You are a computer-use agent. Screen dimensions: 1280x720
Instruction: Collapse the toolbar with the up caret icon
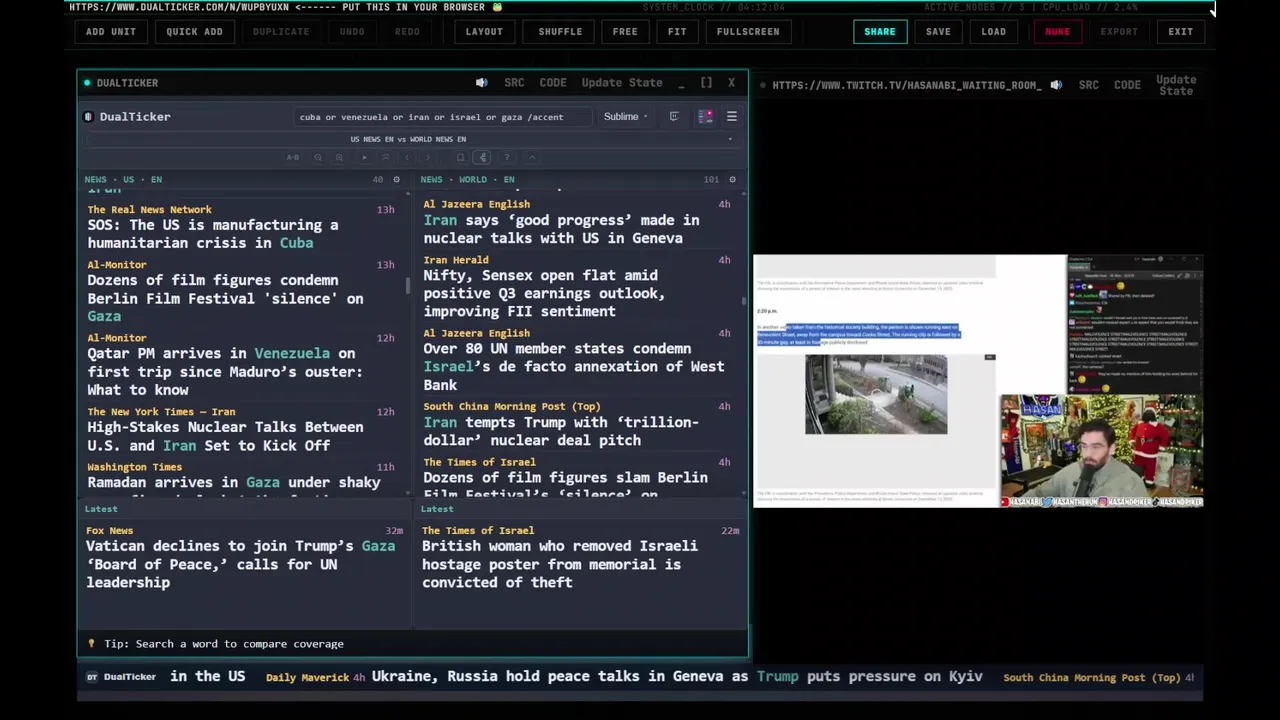pyautogui.click(x=532, y=157)
